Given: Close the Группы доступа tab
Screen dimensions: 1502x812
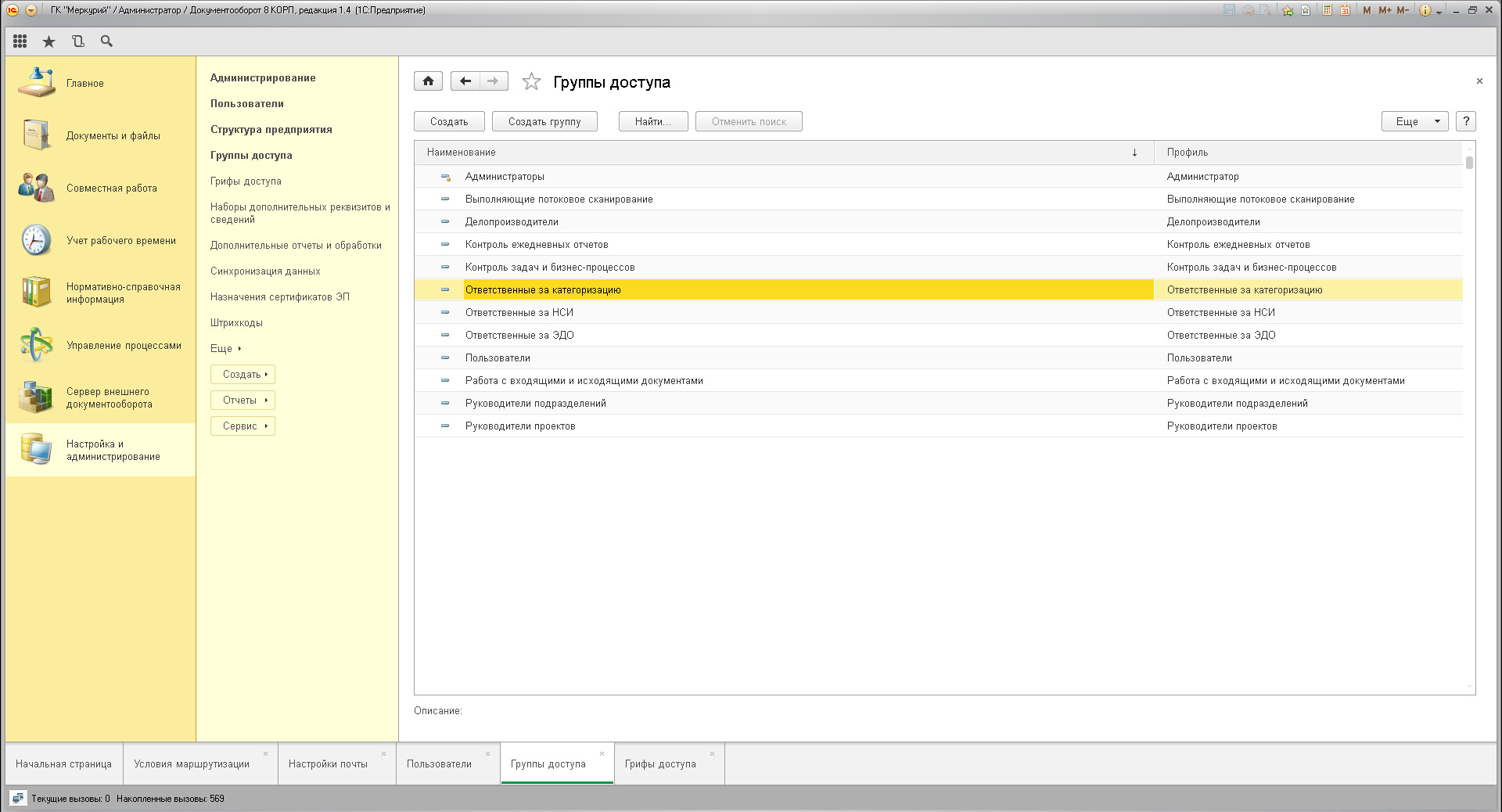Looking at the screenshot, I should [x=602, y=753].
